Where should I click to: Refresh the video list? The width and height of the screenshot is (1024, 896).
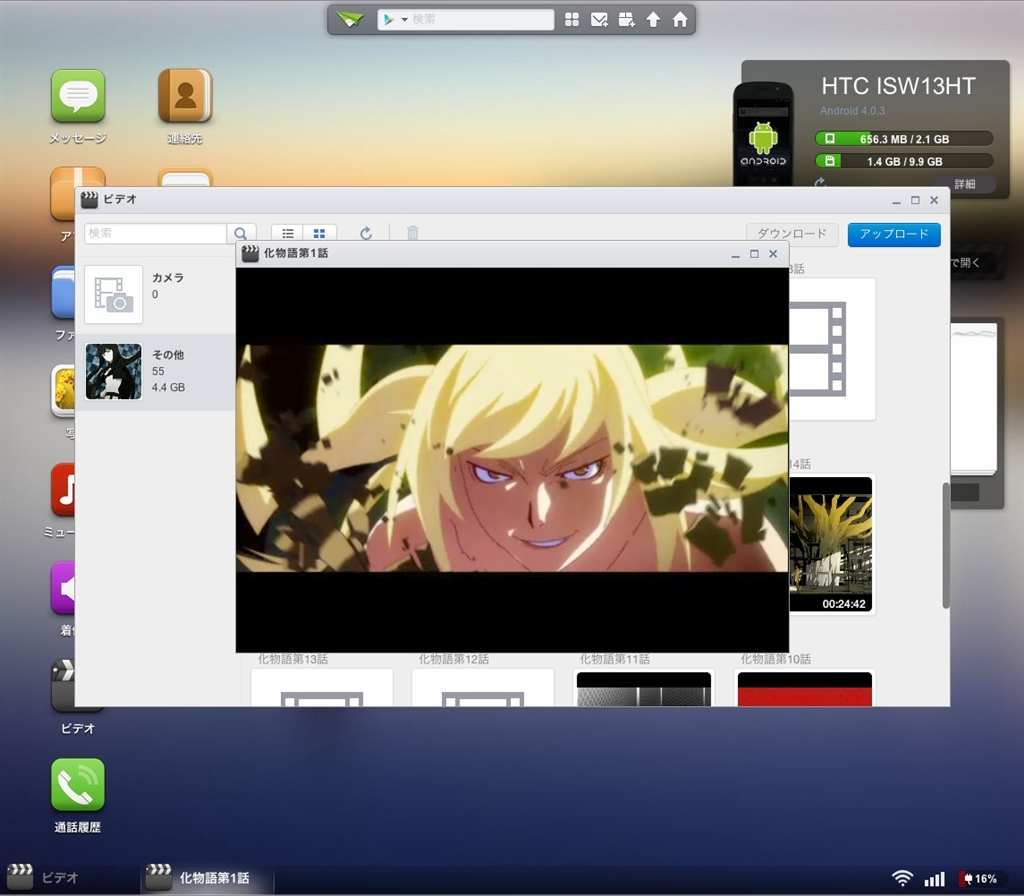pos(366,233)
